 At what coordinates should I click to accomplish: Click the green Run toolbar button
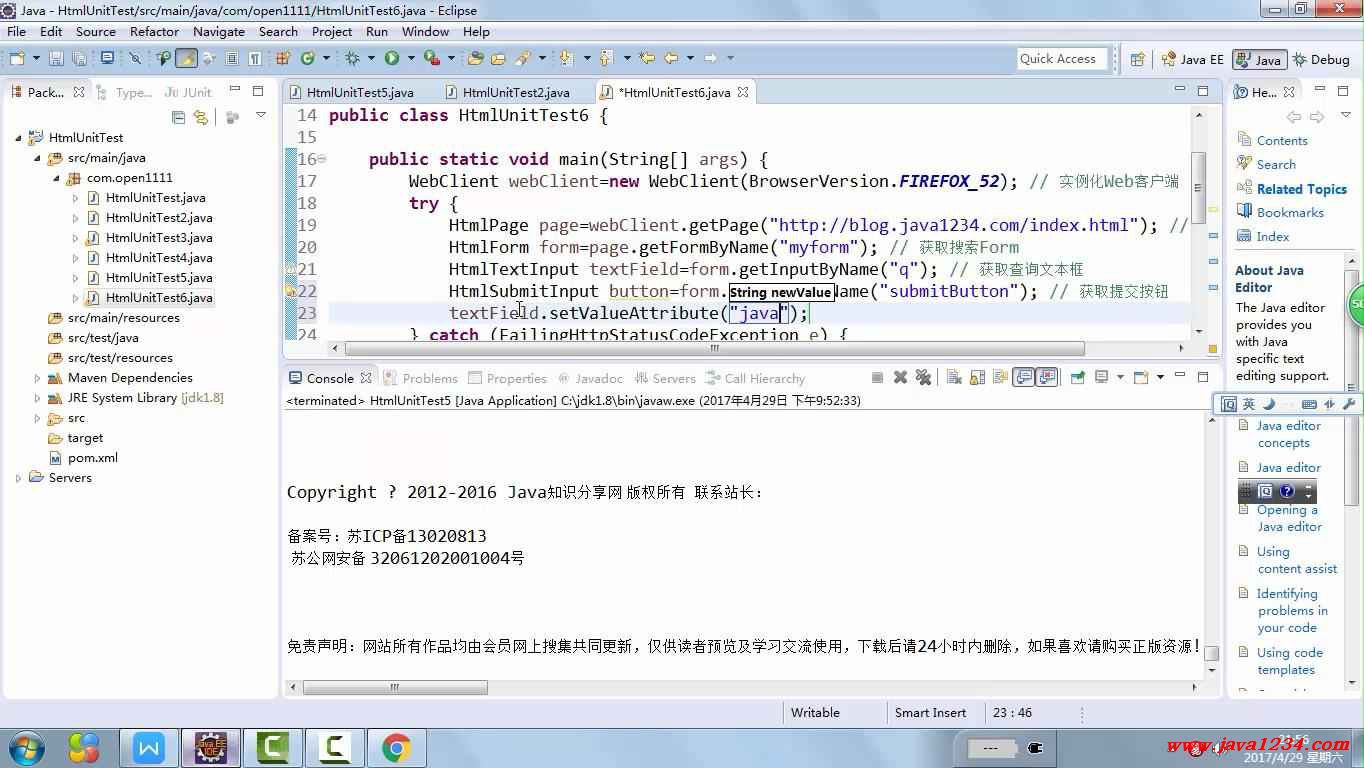(392, 59)
